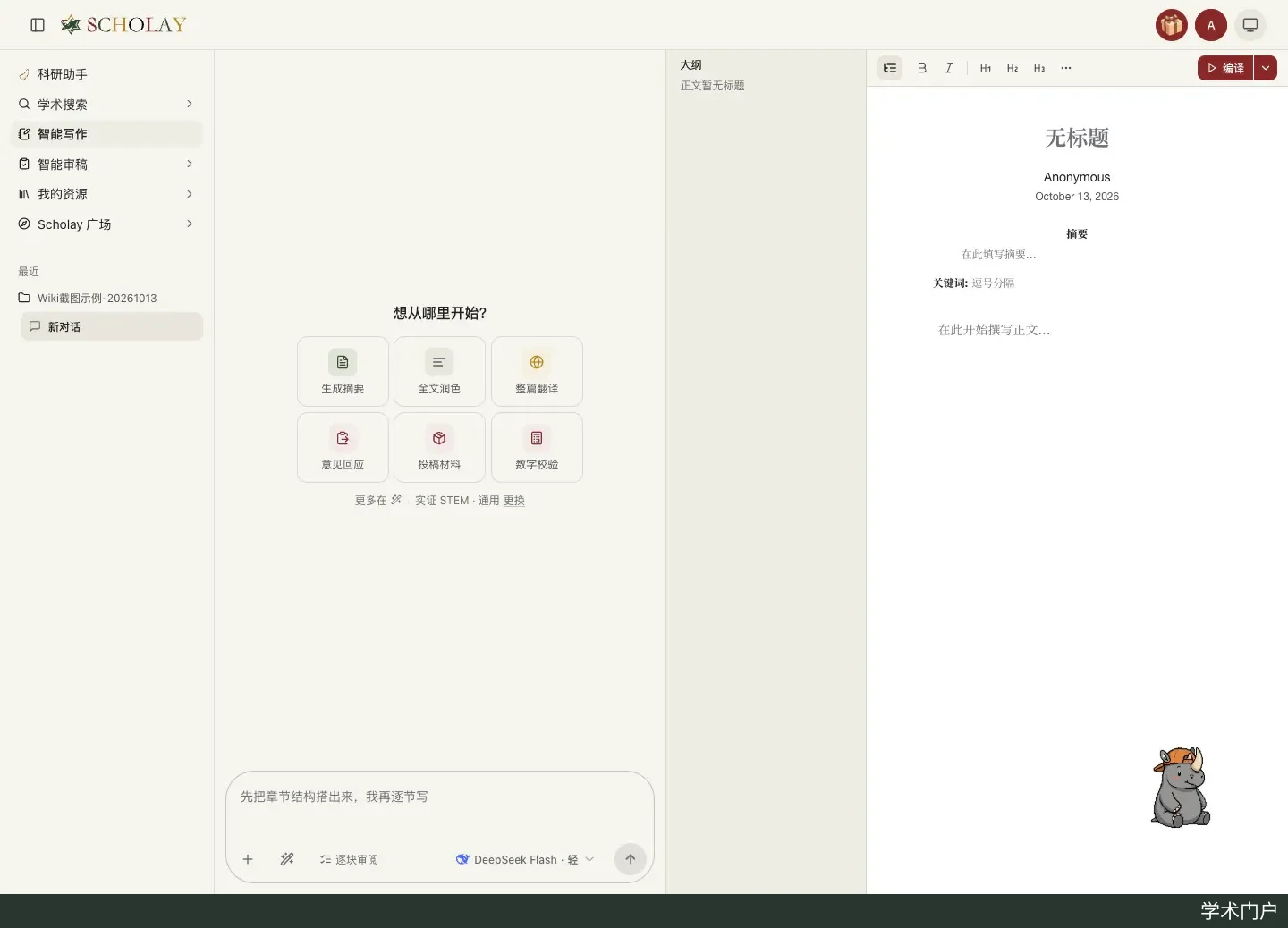Choose the 整篇翻译 starter card
Image resolution: width=1288 pixels, height=928 pixels.
(537, 371)
